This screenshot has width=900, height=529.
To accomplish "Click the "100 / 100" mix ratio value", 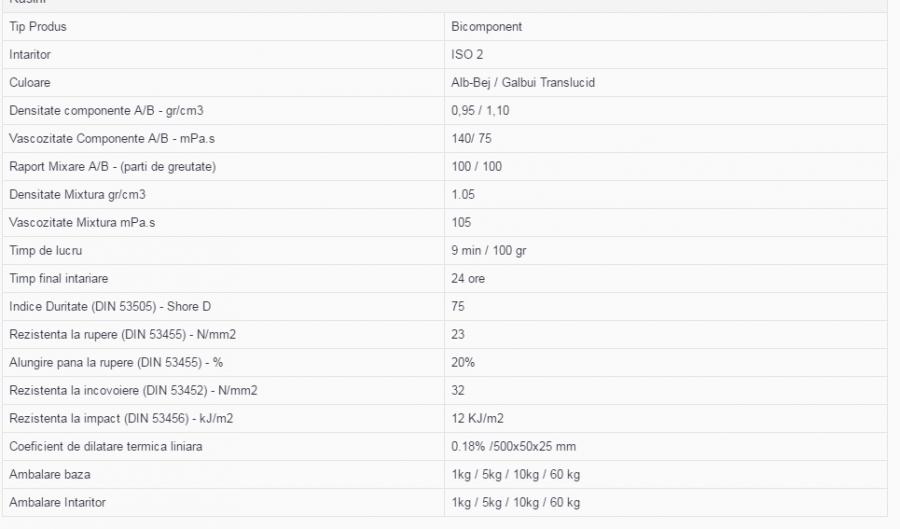I will pyautogui.click(x=477, y=167).
